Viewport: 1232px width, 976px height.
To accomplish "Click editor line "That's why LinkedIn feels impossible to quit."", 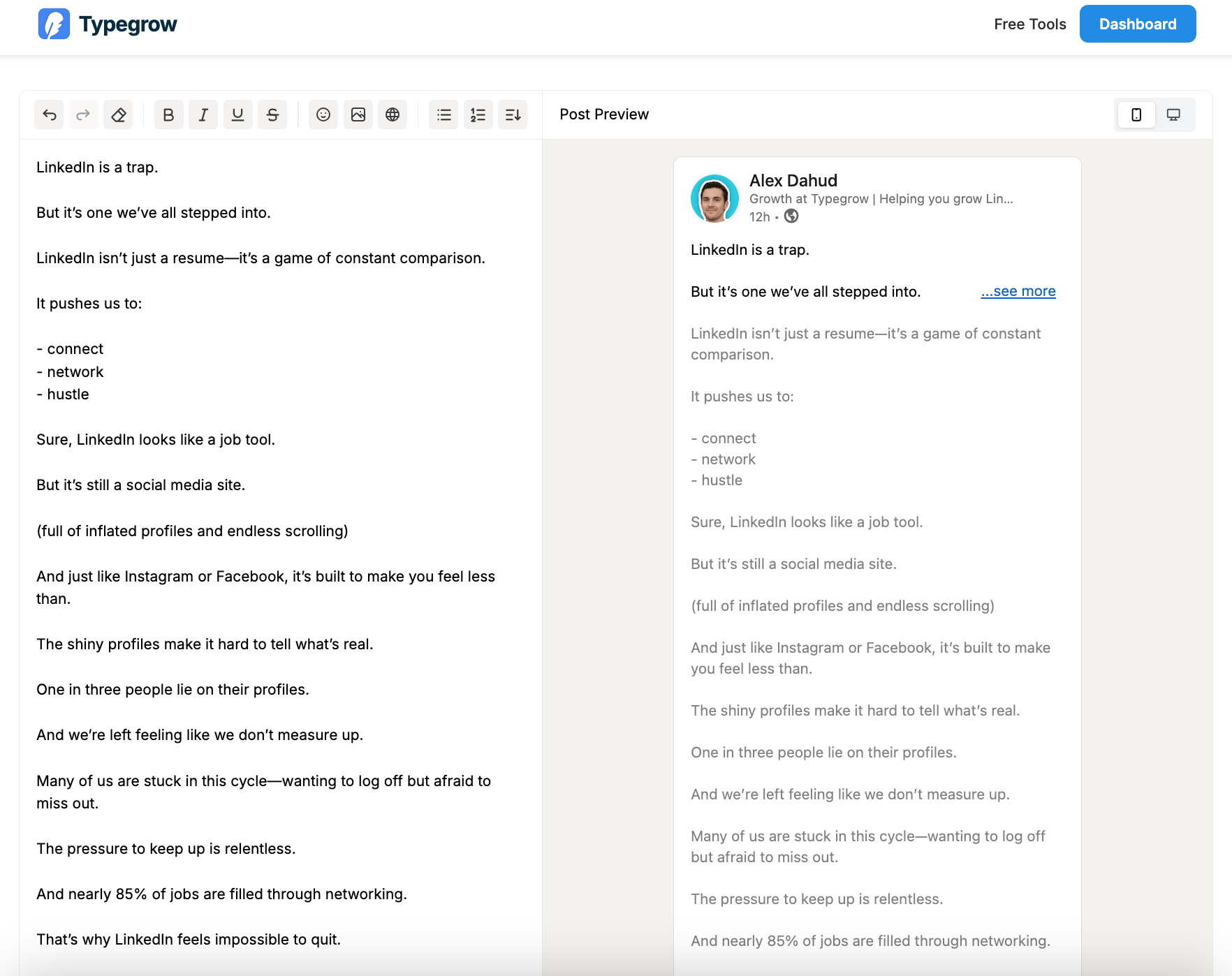I will (189, 940).
